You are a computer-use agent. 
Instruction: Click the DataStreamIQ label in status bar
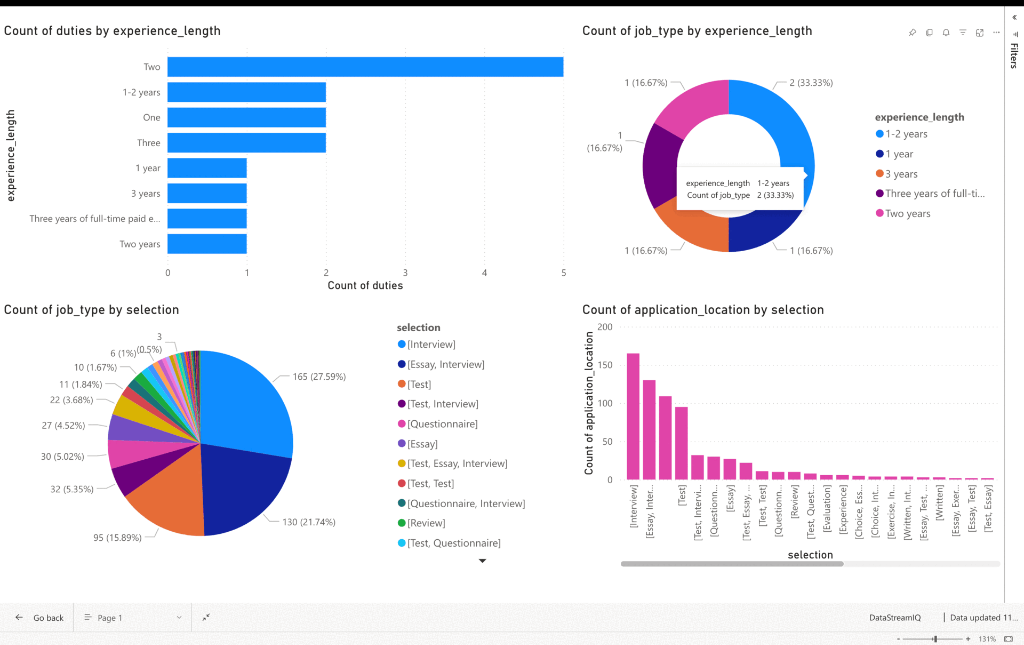click(x=897, y=618)
